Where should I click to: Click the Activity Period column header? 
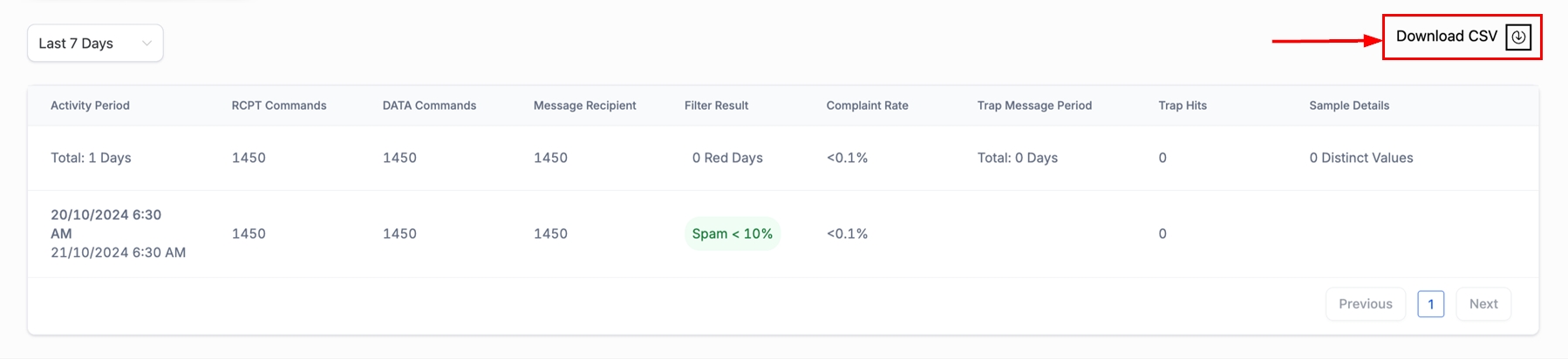click(90, 105)
